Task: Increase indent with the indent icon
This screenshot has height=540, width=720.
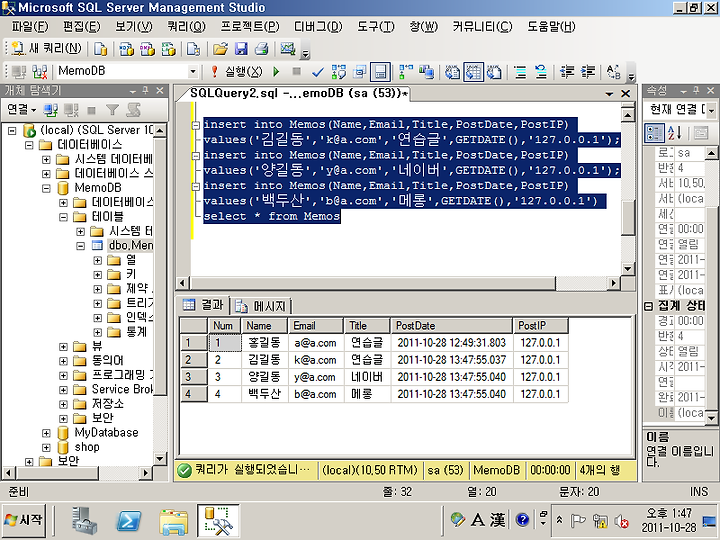Action: tap(588, 72)
